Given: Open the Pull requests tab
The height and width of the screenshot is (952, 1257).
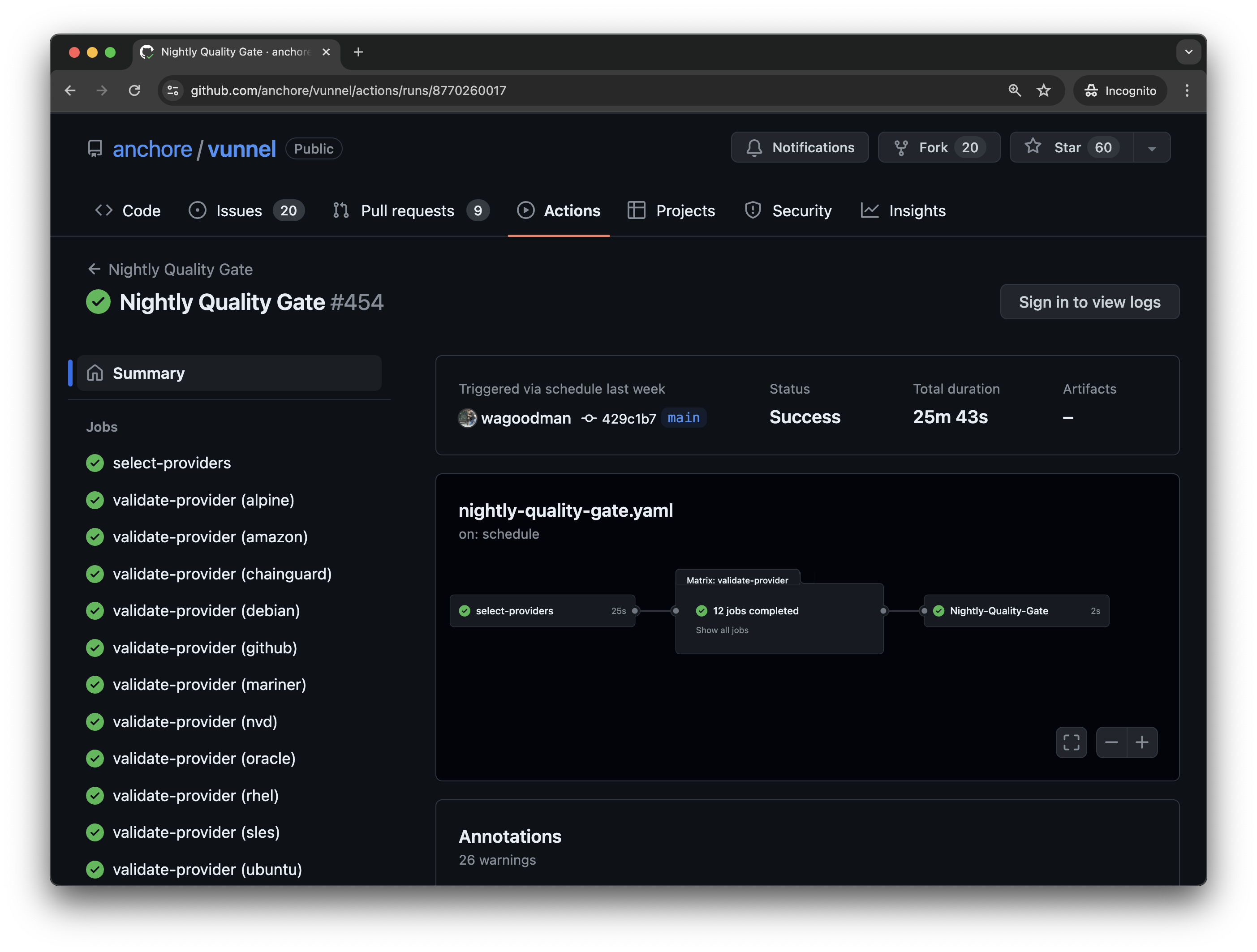Looking at the screenshot, I should pyautogui.click(x=411, y=211).
